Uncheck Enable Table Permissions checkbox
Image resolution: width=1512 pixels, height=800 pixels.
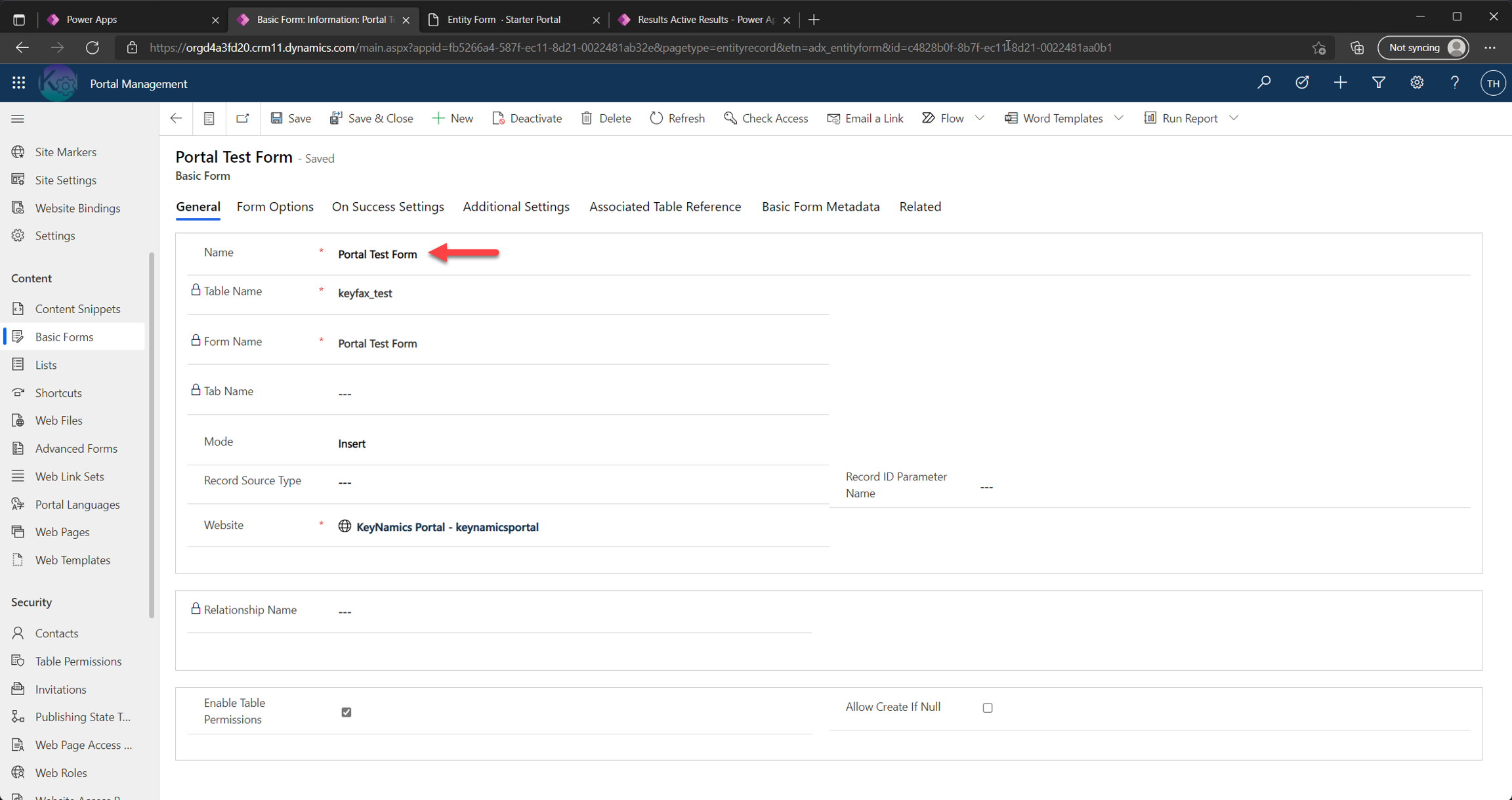[346, 712]
